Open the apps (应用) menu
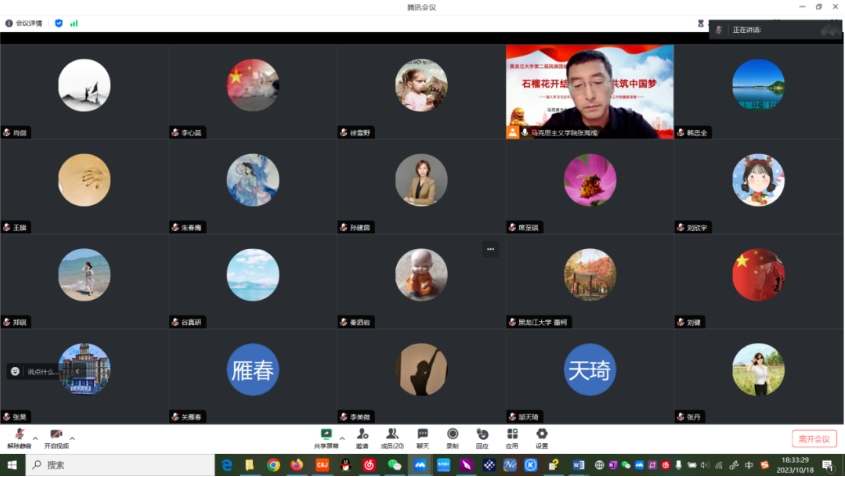Screen dimensions: 845x477 pos(512,438)
